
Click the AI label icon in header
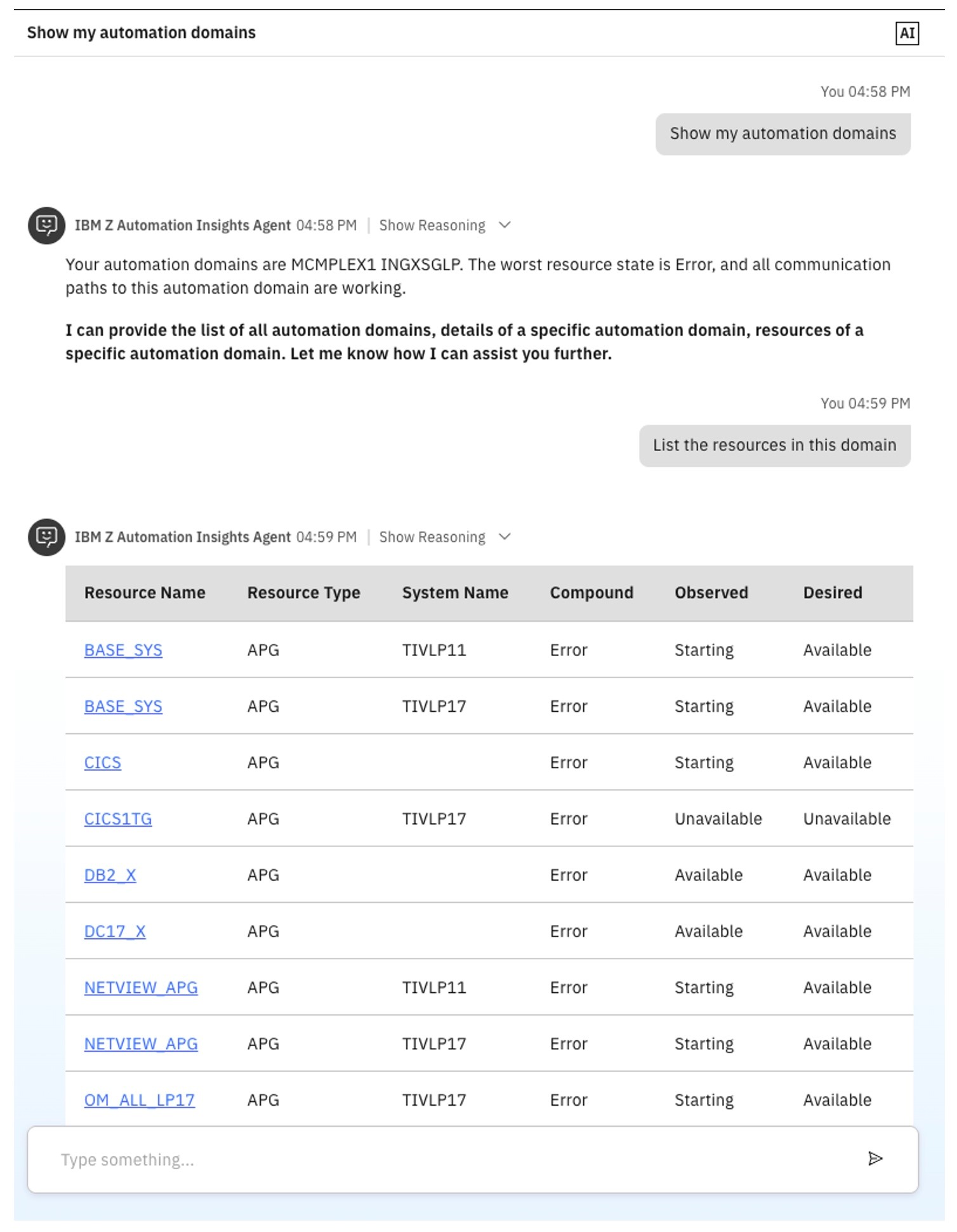[x=906, y=33]
